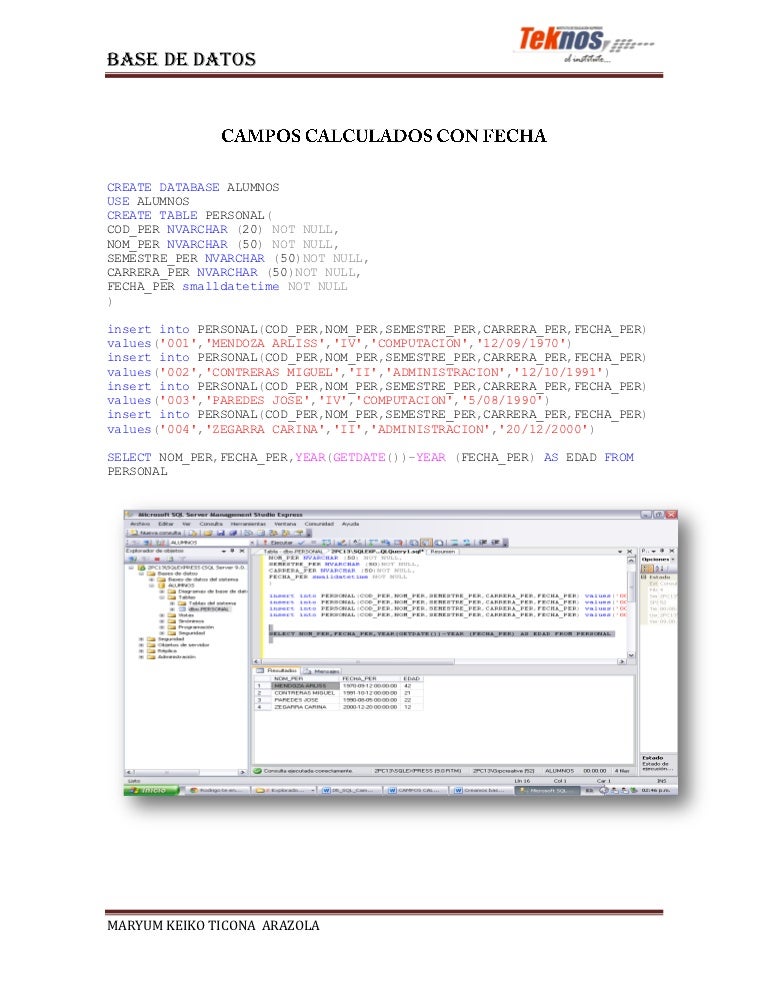Image resolution: width=768 pixels, height=994 pixels.
Task: Open the Archivo menu
Action: point(140,524)
